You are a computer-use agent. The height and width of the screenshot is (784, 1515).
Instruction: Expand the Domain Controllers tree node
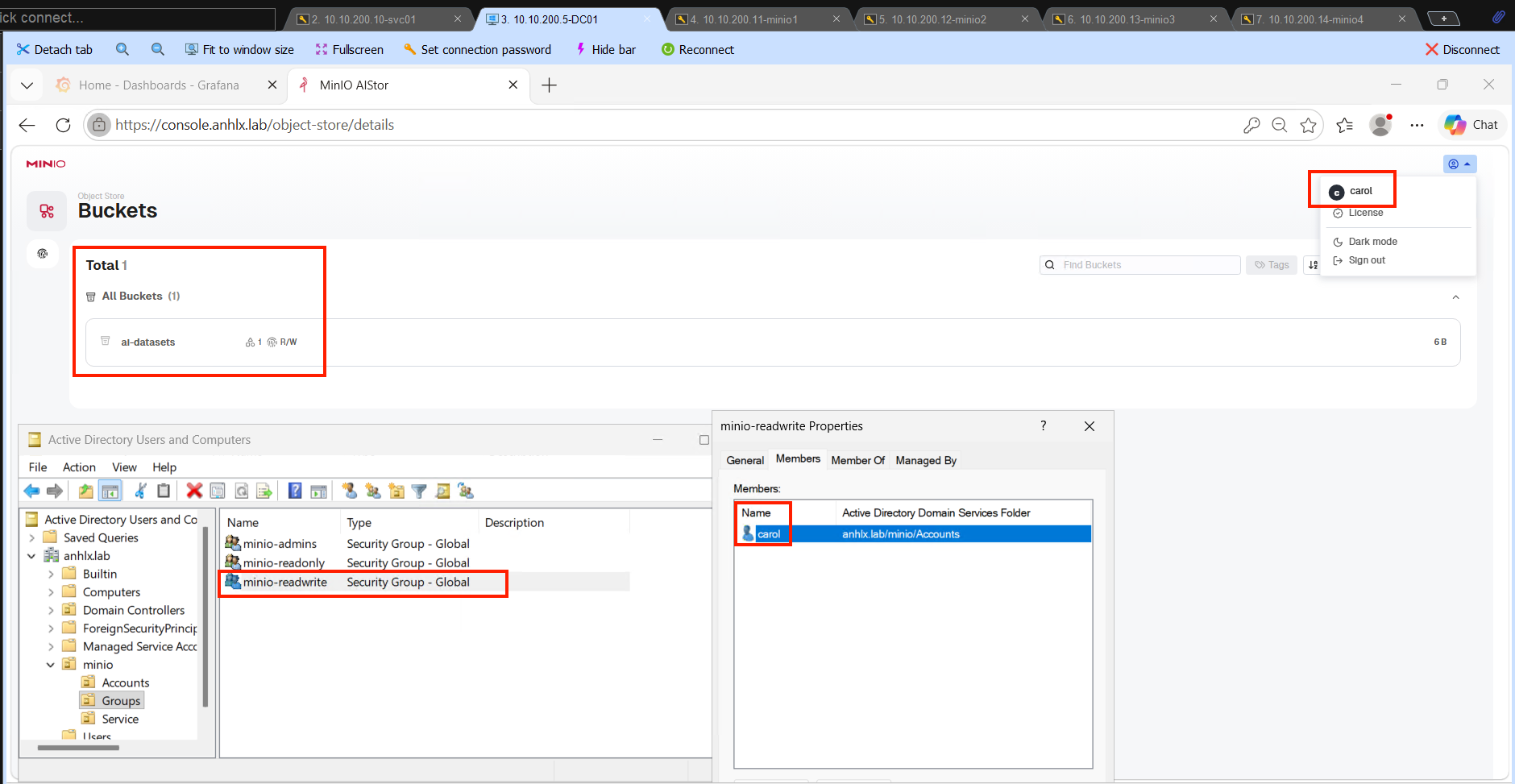click(51, 610)
